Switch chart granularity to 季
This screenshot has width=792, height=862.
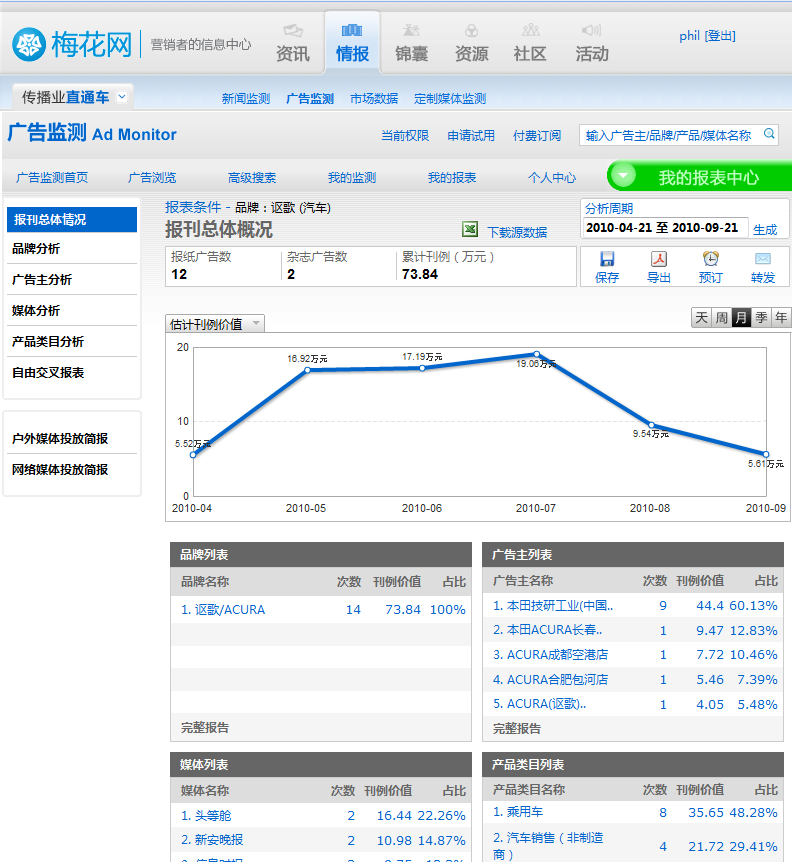[x=761, y=317]
